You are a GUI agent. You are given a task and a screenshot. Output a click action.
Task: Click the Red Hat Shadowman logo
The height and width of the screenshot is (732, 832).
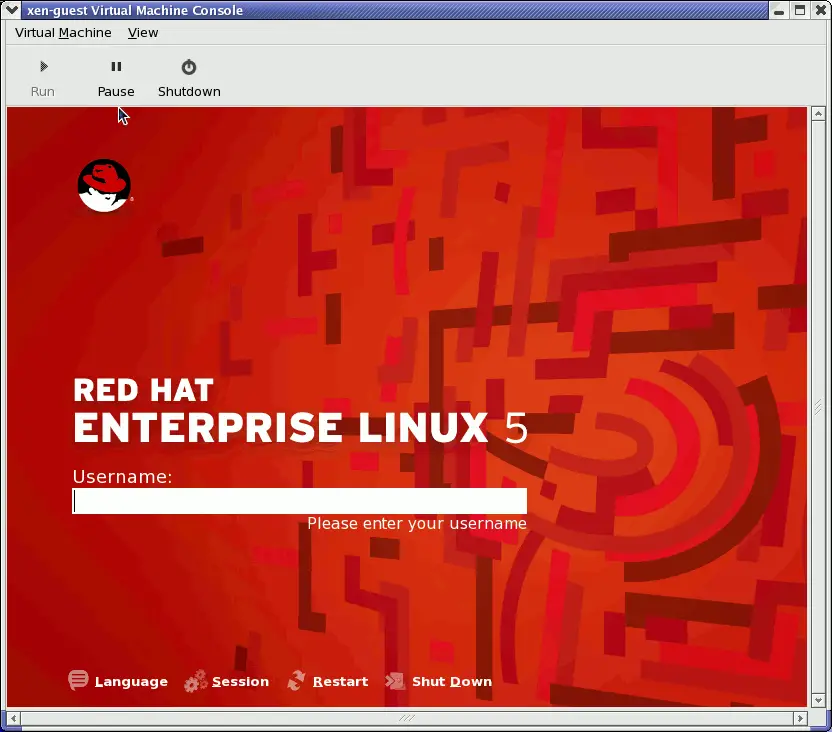[103, 185]
